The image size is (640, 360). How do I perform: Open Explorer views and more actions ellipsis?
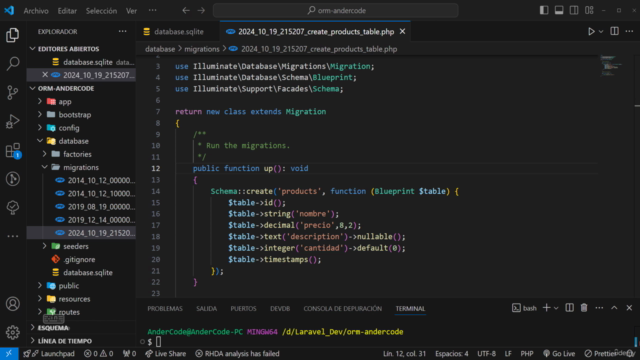122,31
